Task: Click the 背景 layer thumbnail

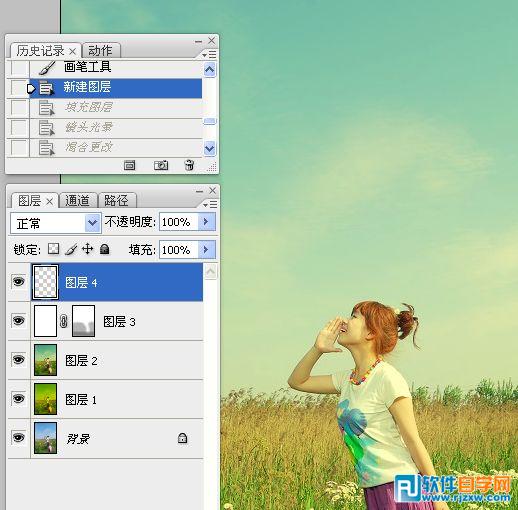Action: coord(45,438)
